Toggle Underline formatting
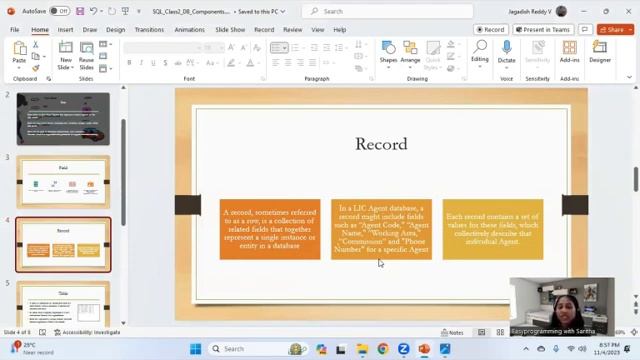 click(153, 63)
